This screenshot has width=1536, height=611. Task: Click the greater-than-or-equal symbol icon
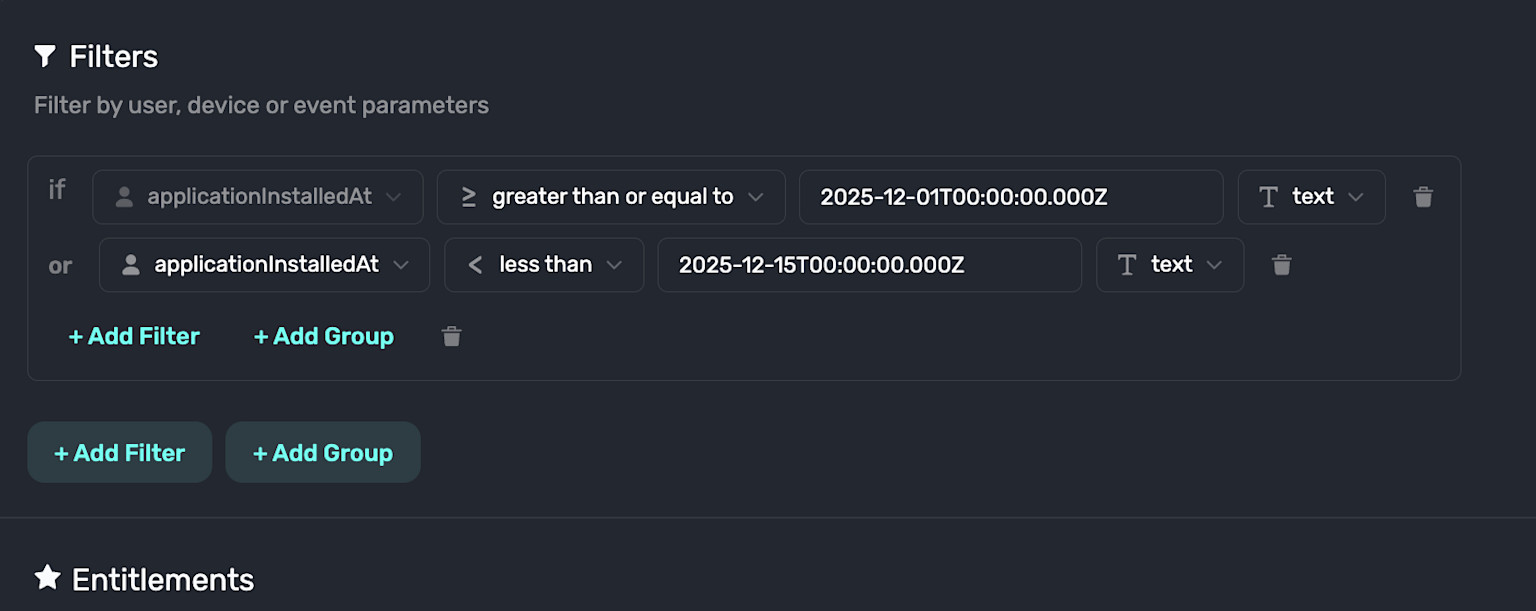(467, 197)
